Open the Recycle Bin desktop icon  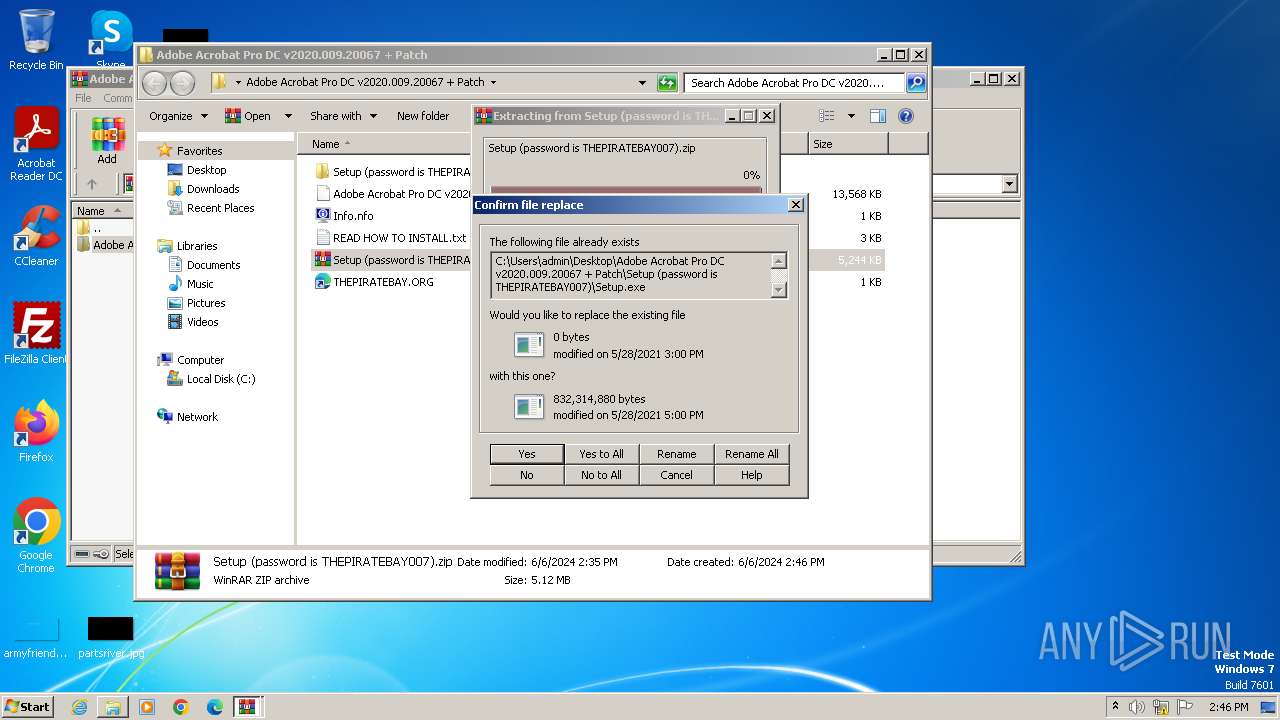tap(36, 40)
